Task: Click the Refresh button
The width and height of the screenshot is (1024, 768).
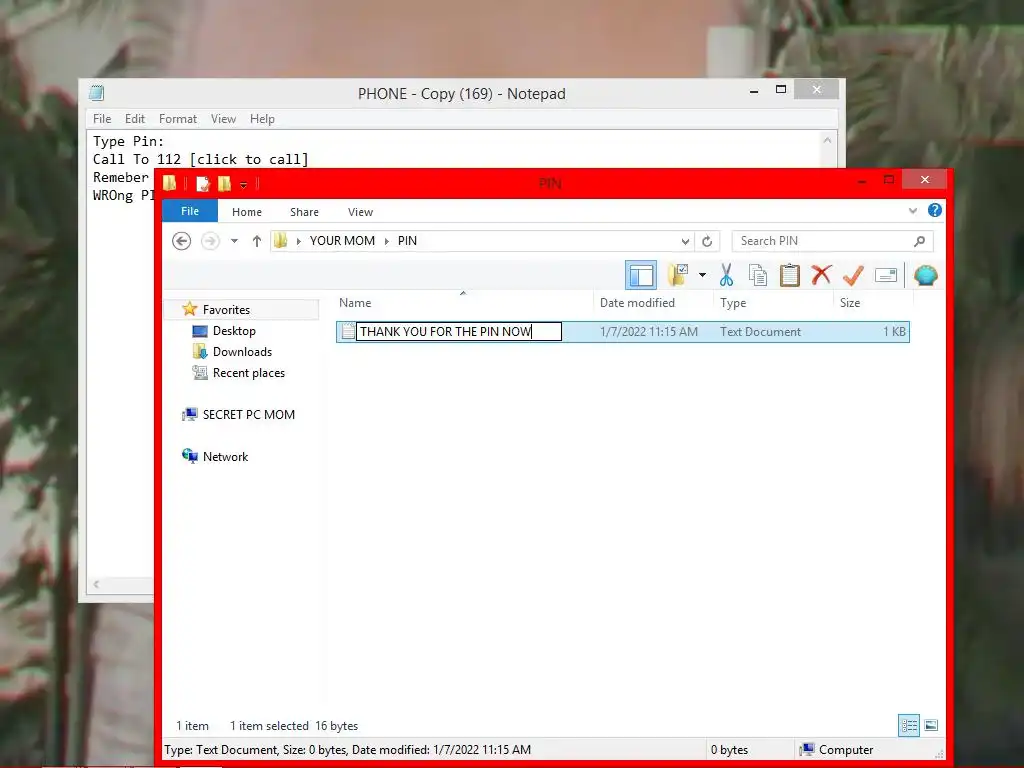Action: point(707,241)
